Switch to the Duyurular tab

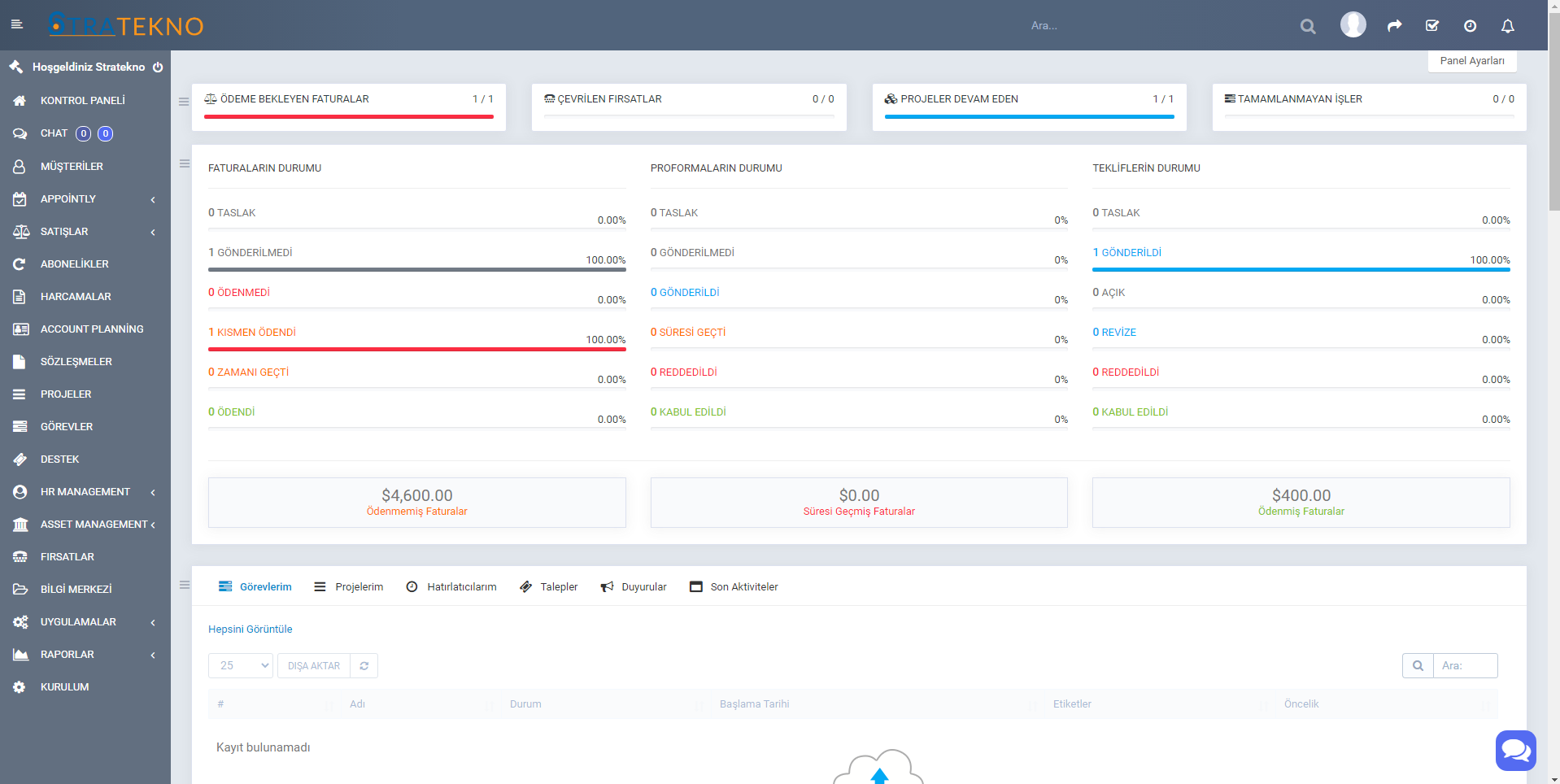point(634,587)
